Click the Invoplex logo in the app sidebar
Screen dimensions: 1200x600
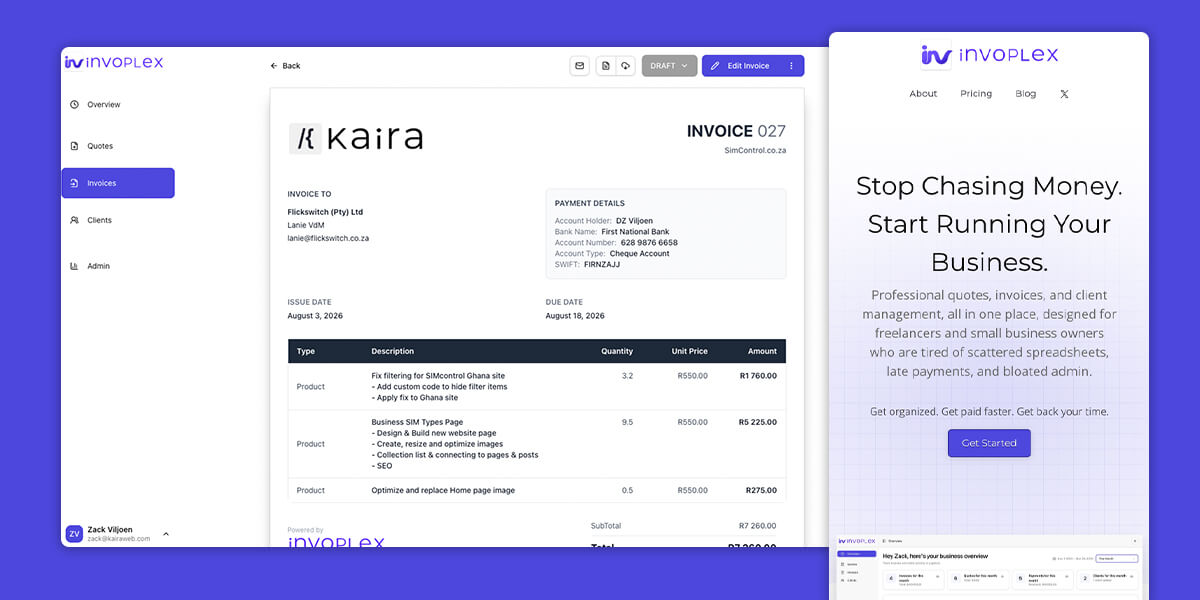[x=114, y=62]
